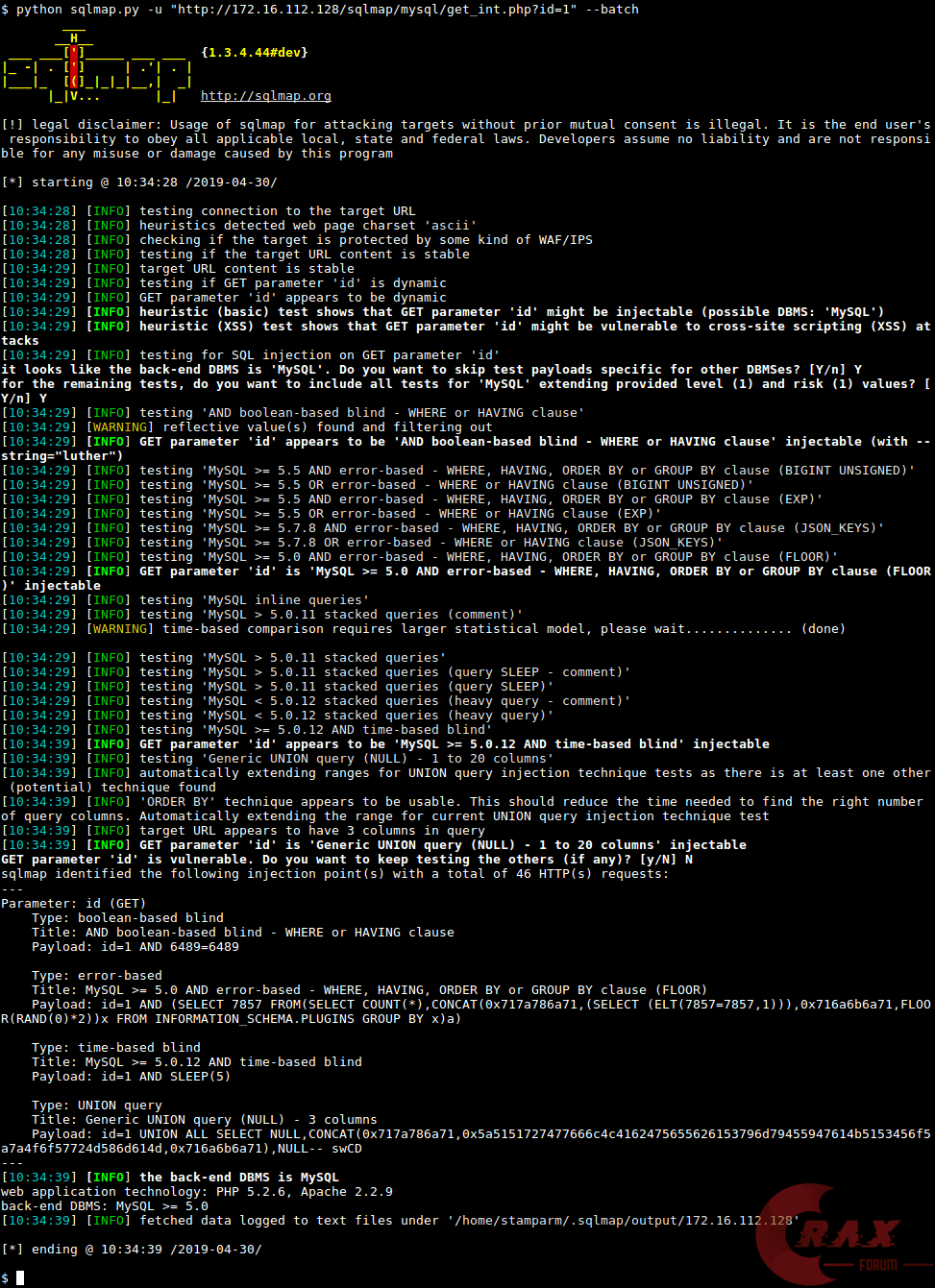
Task: Click the 'reflective value(s) found and filtering out' warning
Action: coord(247,427)
